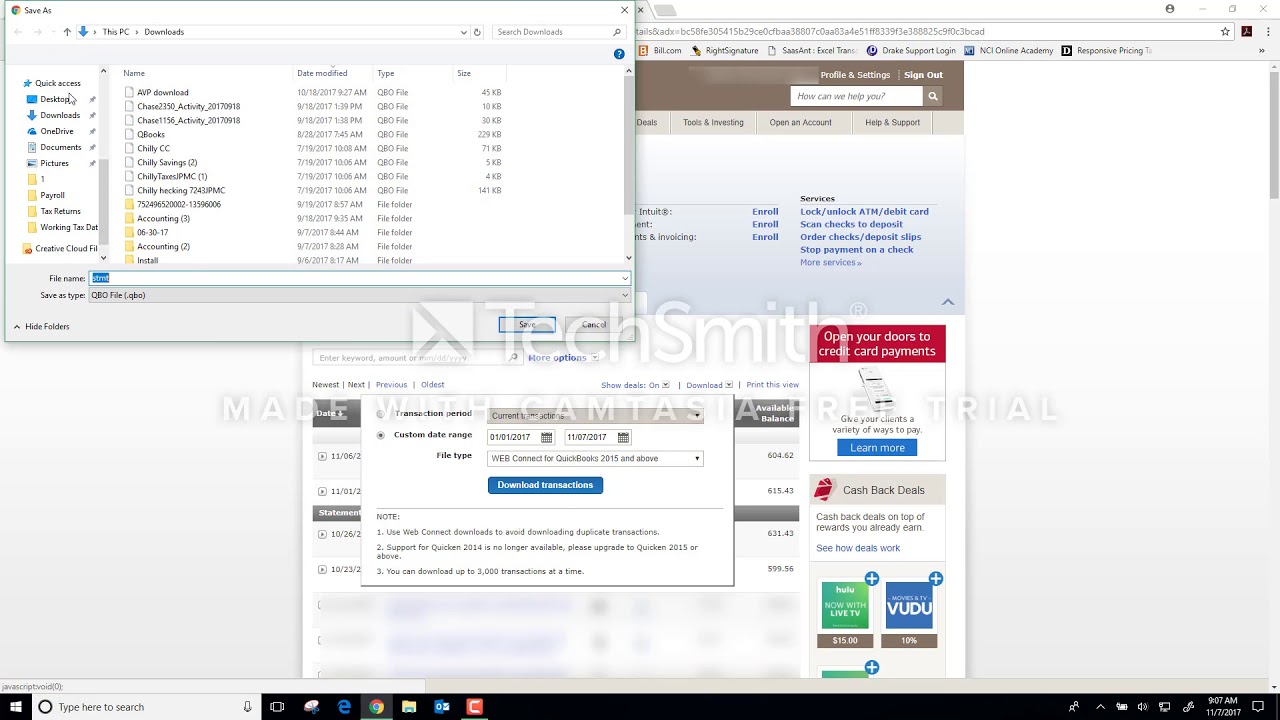1280x720 pixels.
Task: Open the Drake Support Login bookmark
Action: tap(916, 49)
